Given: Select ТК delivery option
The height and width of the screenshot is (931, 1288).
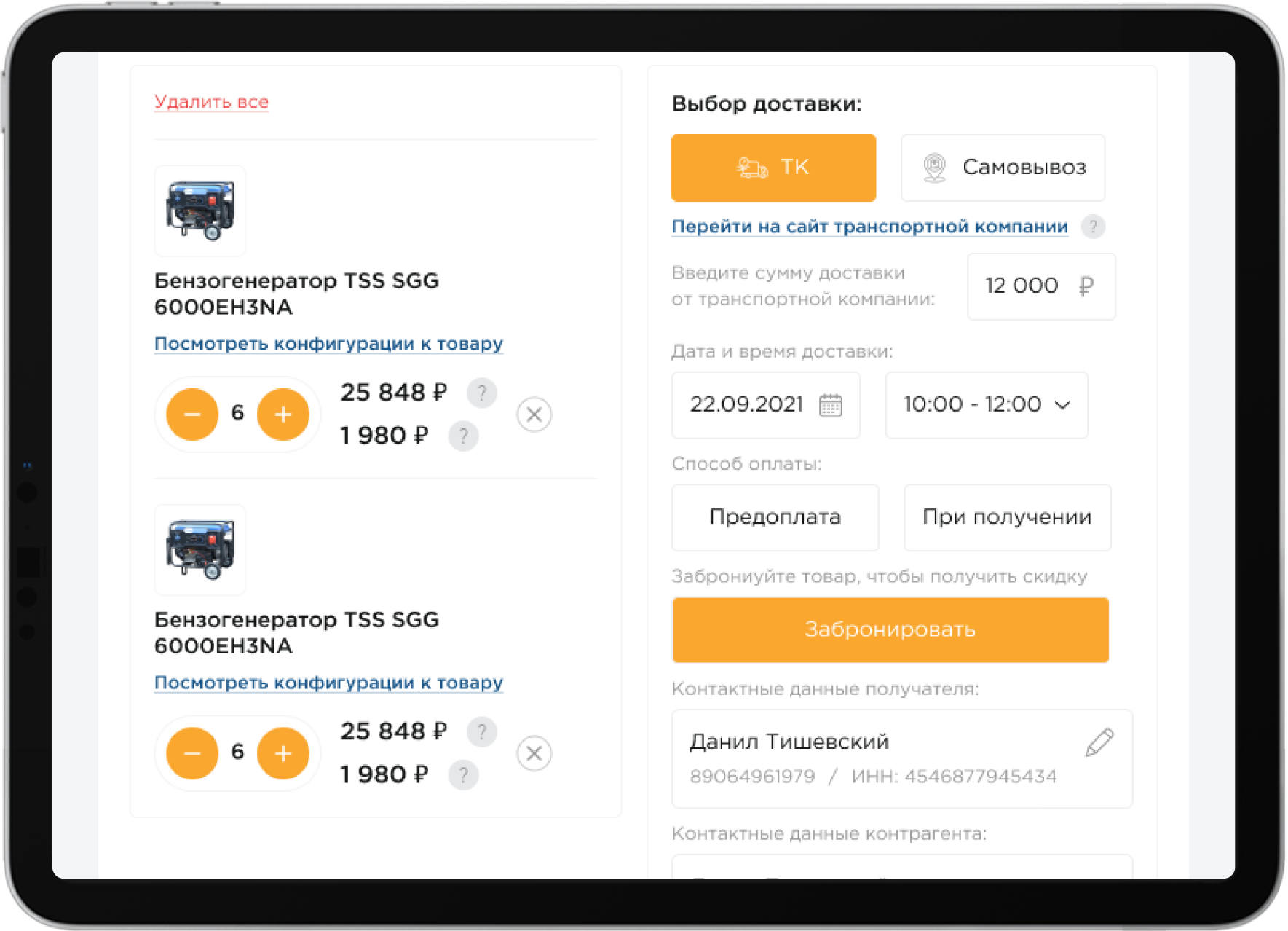Looking at the screenshot, I should pos(773,168).
